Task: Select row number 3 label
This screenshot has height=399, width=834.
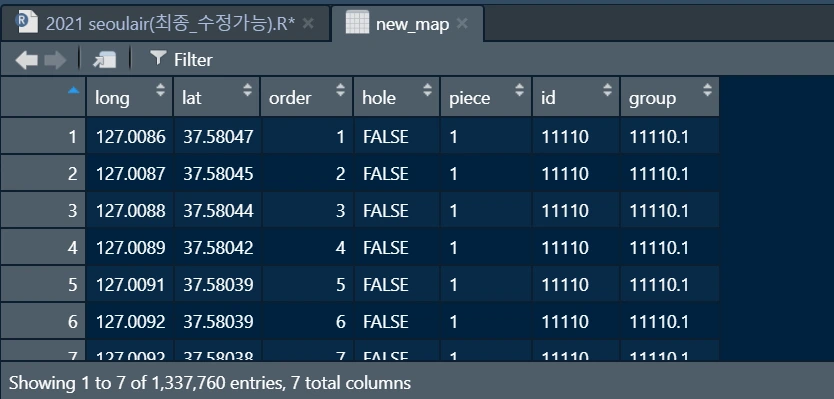Action: click(73, 211)
